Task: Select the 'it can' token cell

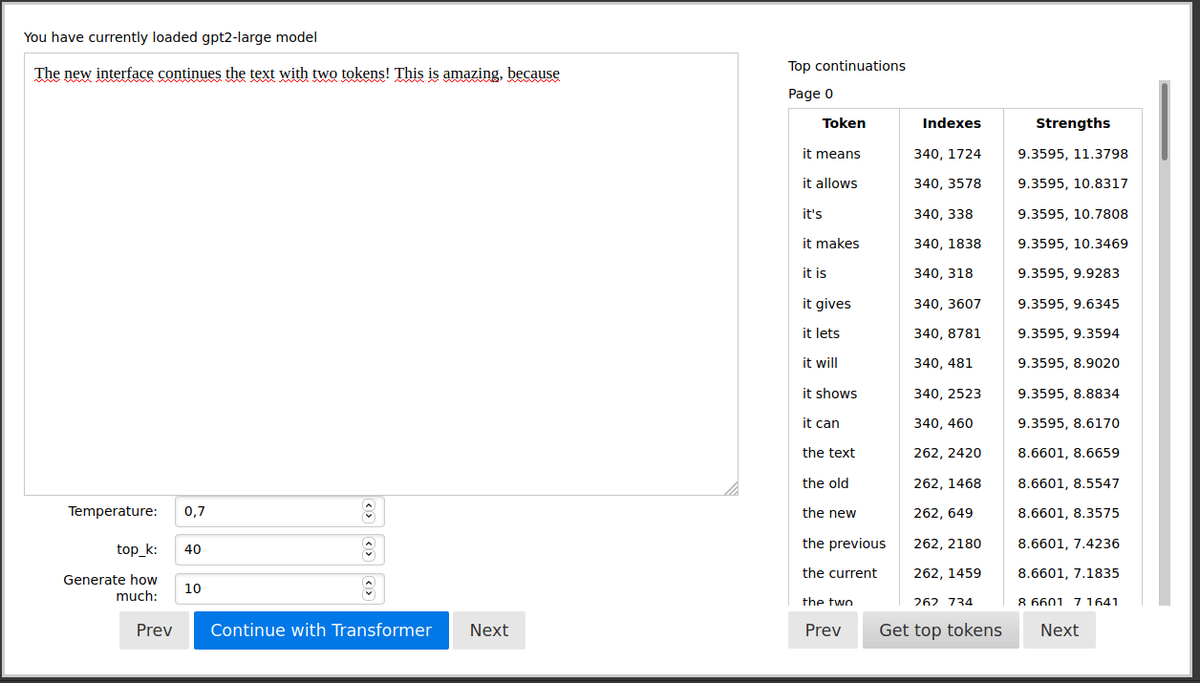Action: click(844, 423)
